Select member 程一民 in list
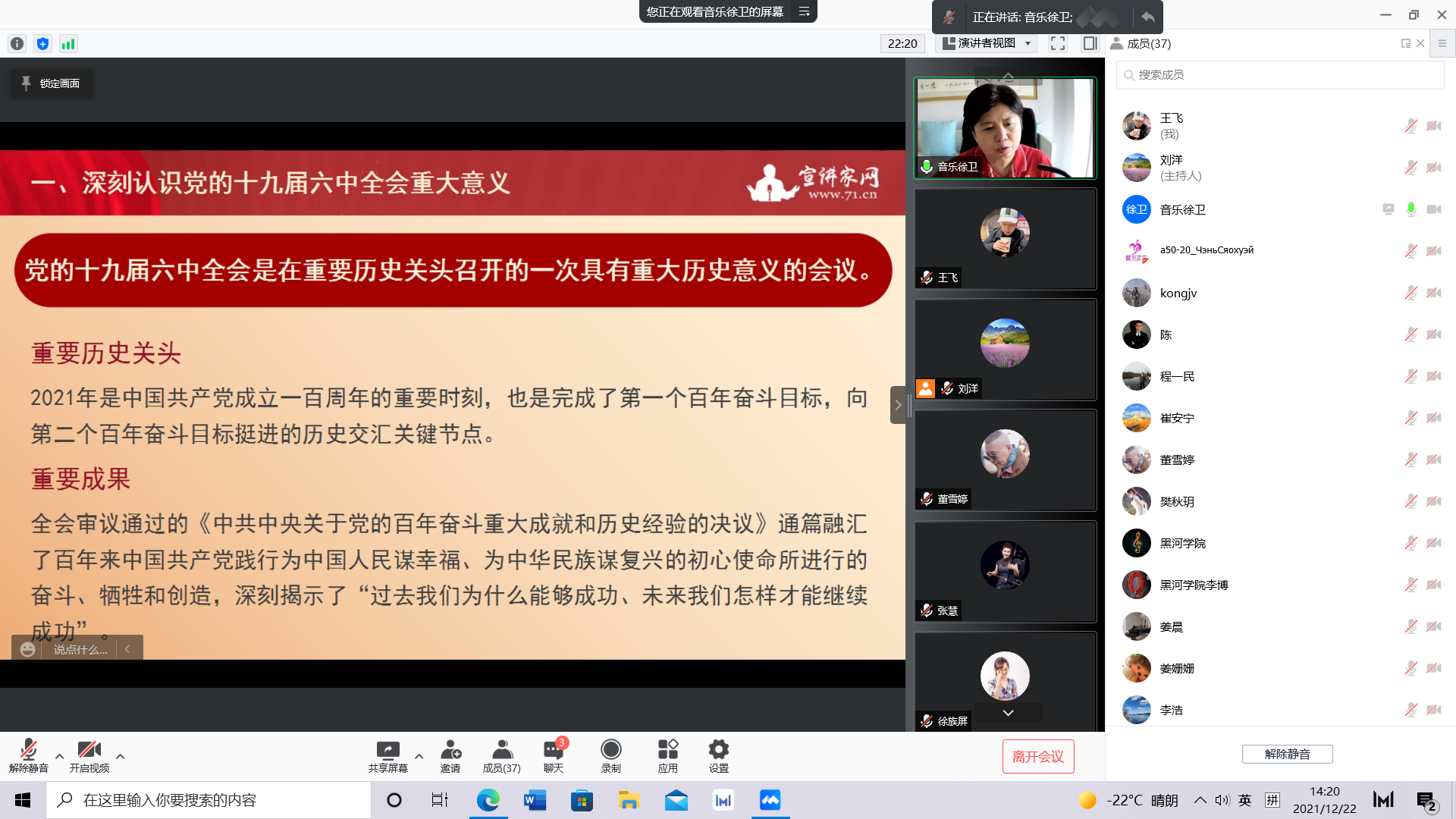Viewport: 1456px width, 819px height. click(x=1280, y=376)
